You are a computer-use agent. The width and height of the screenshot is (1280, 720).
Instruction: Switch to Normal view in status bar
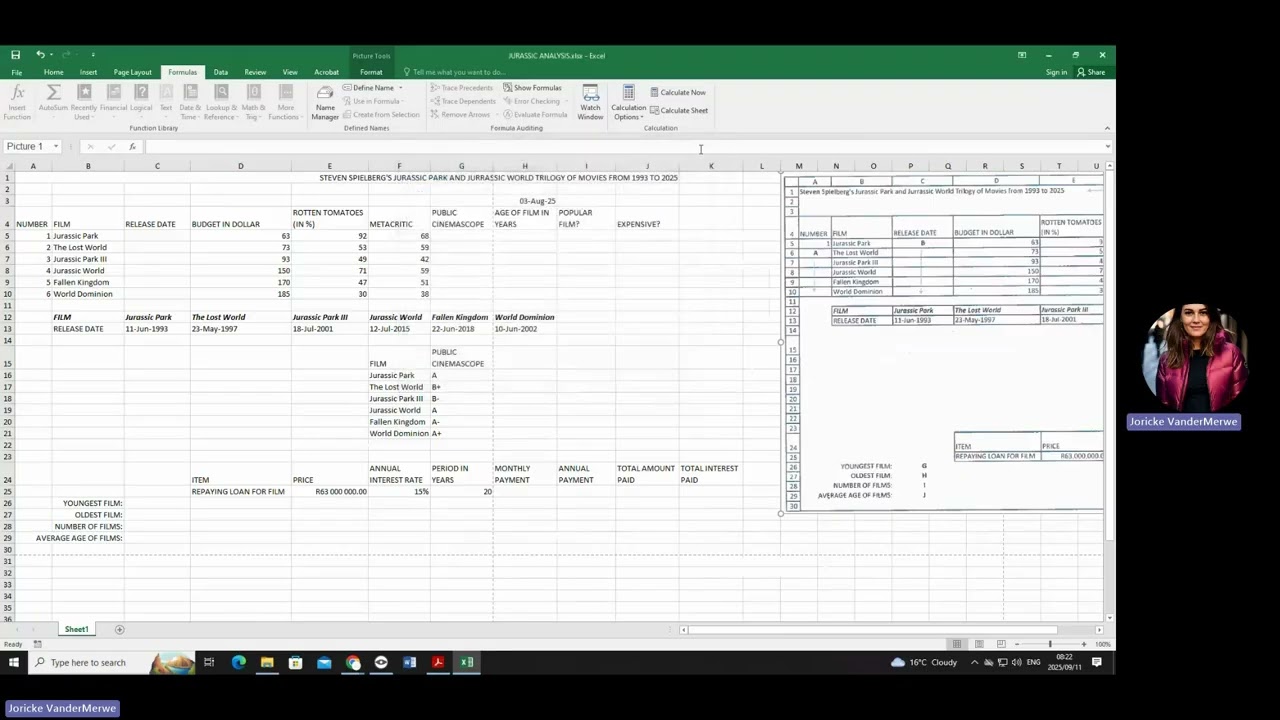click(957, 644)
